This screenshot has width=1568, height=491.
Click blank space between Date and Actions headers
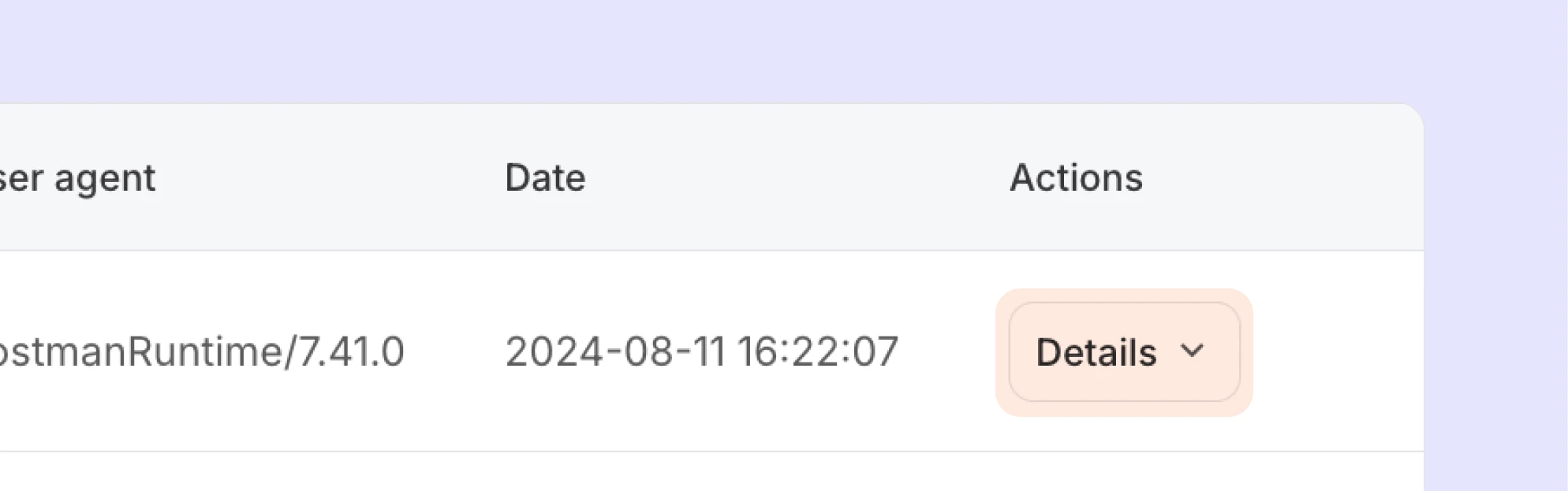[797, 178]
